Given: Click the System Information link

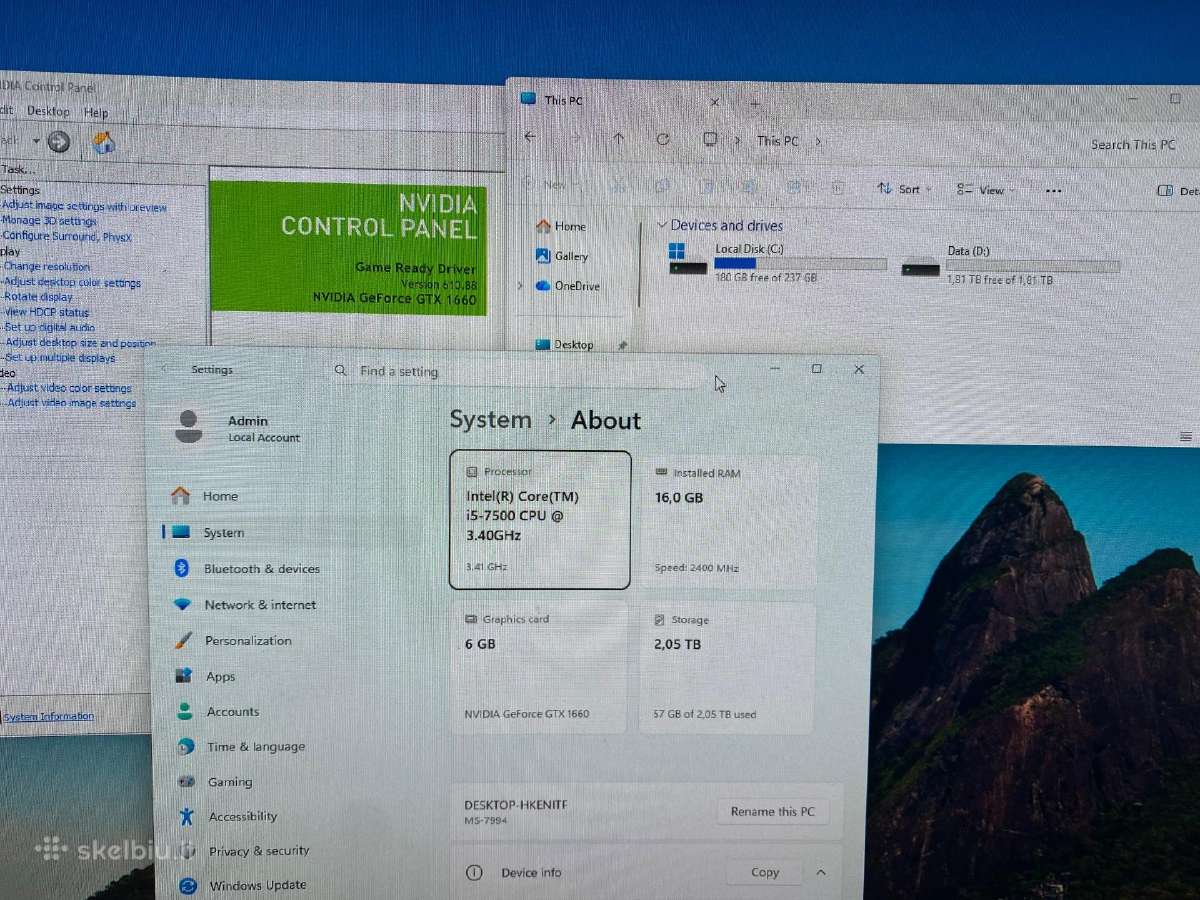Looking at the screenshot, I should (x=49, y=717).
